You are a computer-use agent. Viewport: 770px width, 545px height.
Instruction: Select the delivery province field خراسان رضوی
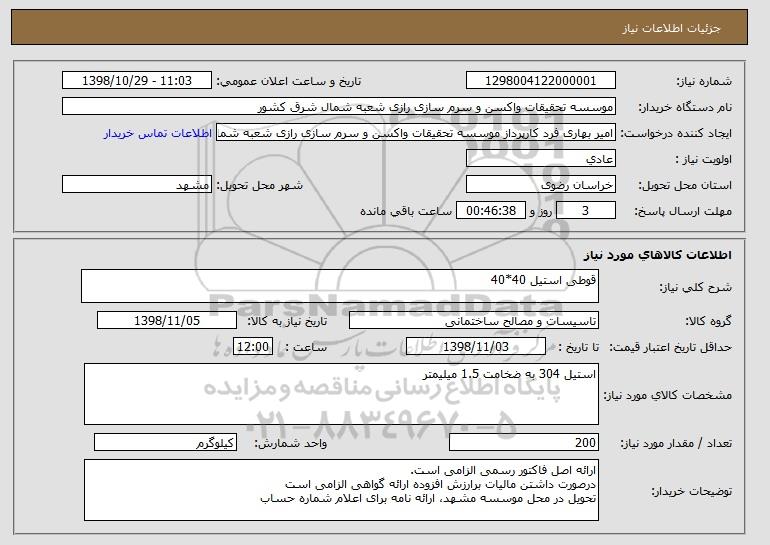tap(541, 185)
